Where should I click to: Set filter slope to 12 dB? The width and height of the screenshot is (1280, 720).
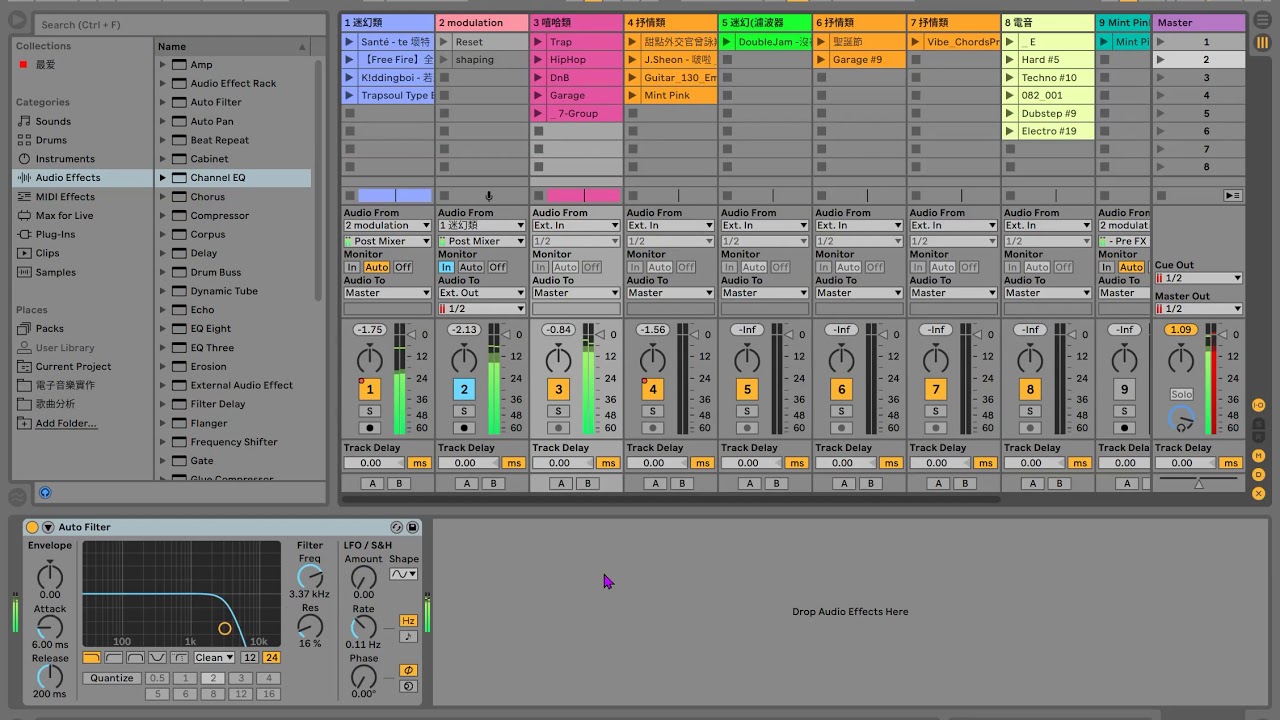[x=250, y=657]
